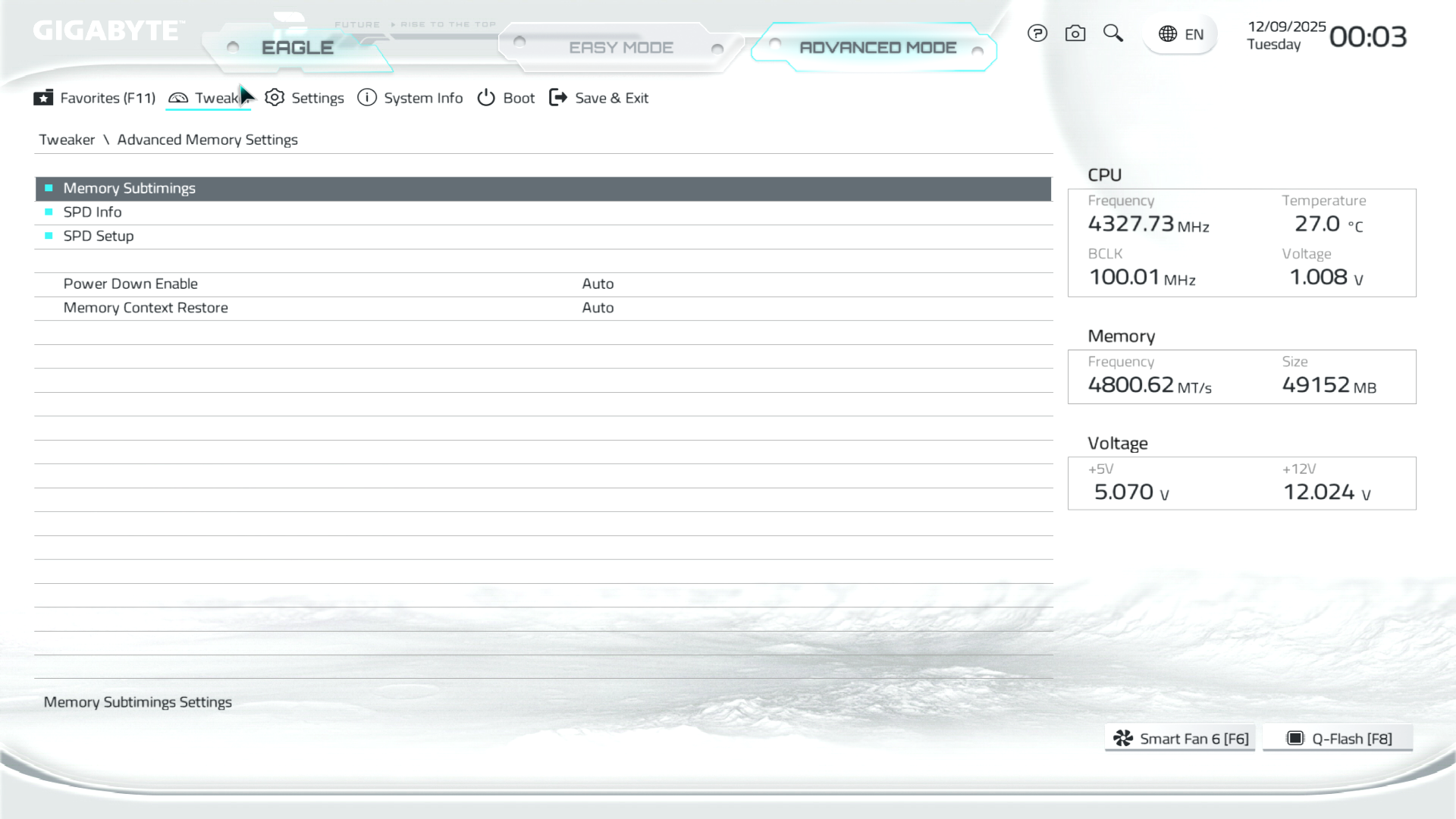Click the Favorites star folder icon
This screenshot has width=1456, height=819.
pos(43,98)
